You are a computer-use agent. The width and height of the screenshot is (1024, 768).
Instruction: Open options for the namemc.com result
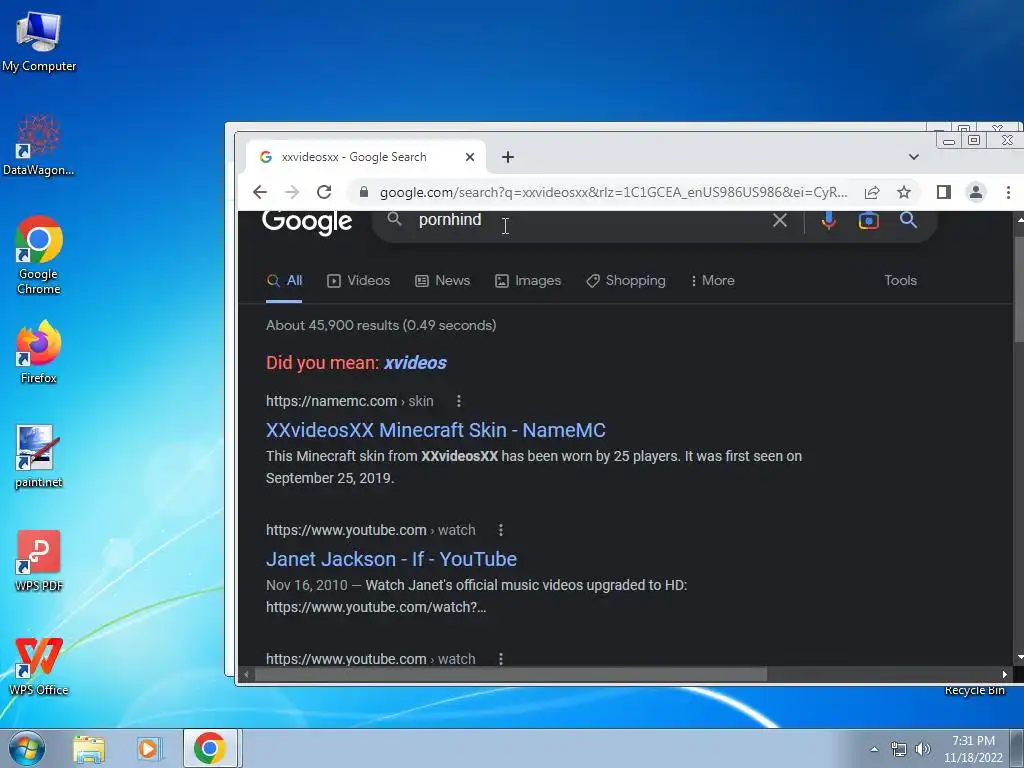pos(459,401)
